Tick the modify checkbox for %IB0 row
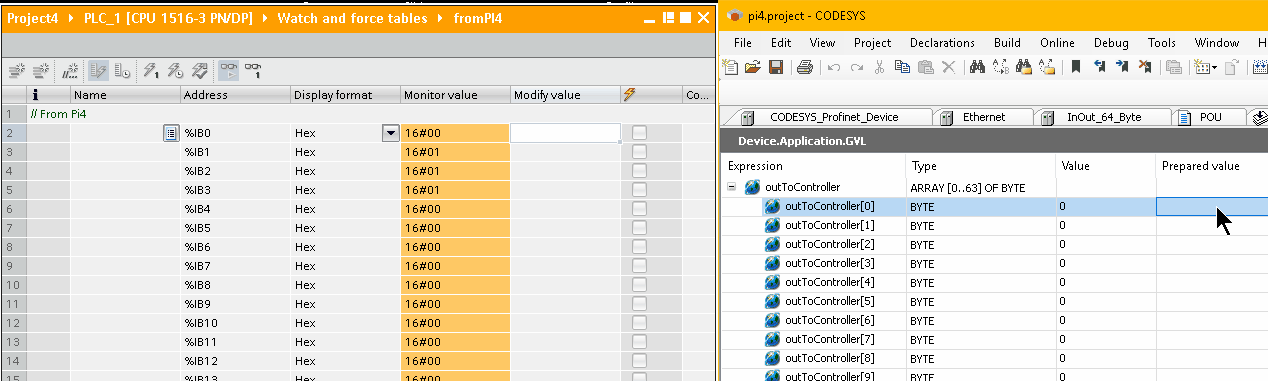Screen dimensions: 1268x381 pos(640,133)
